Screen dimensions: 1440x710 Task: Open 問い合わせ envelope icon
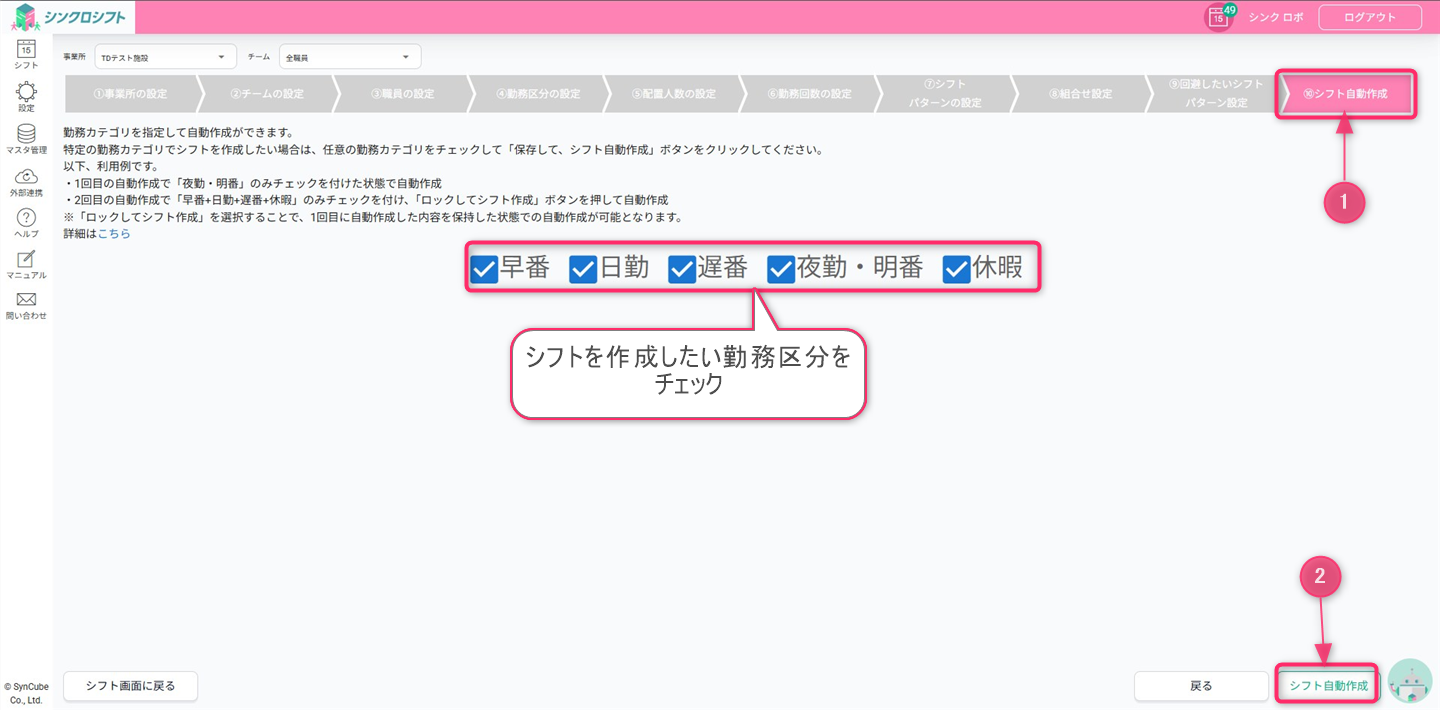[26, 301]
